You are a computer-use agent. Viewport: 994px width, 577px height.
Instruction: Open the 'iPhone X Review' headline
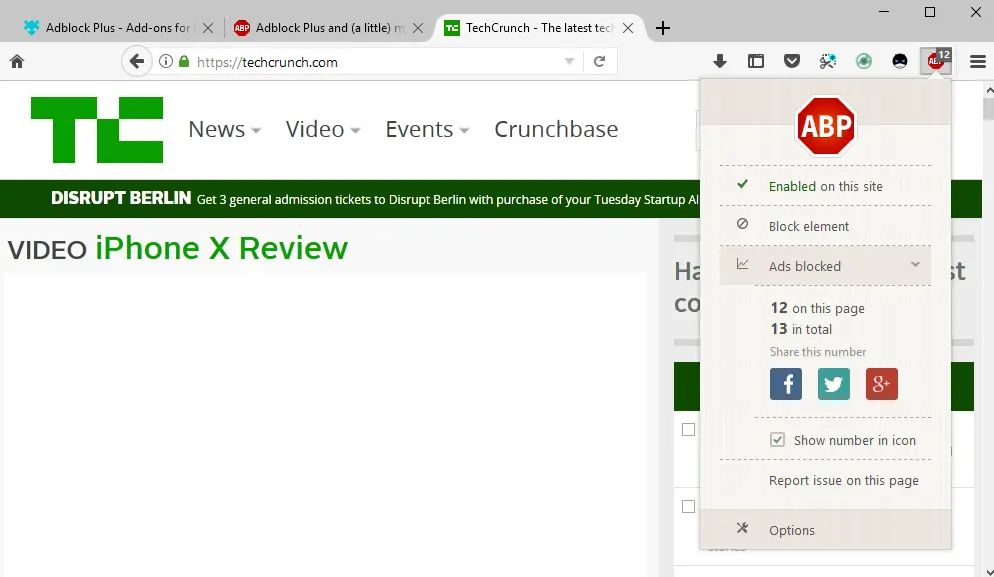[221, 248]
